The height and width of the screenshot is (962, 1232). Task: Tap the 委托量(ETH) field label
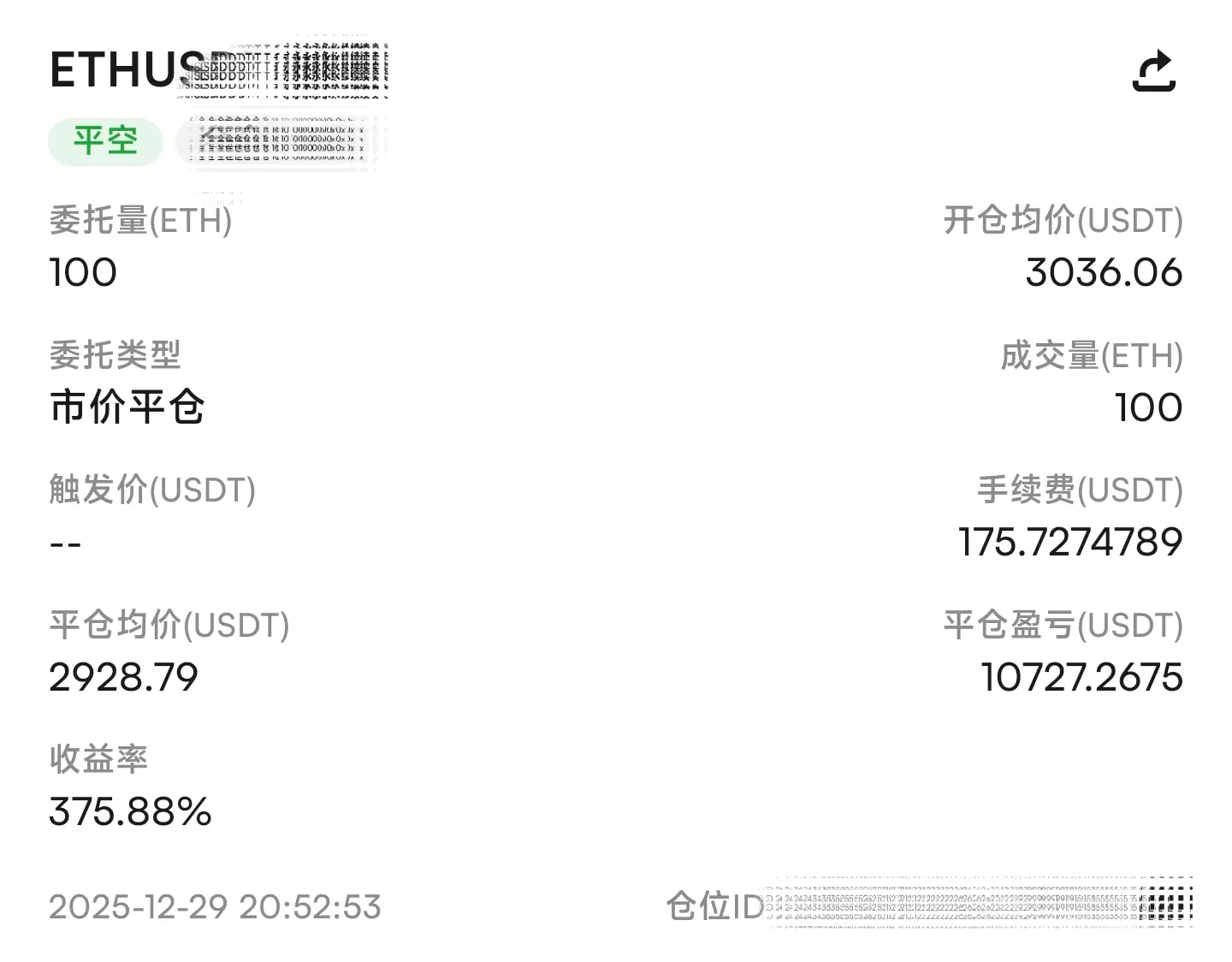click(140, 221)
